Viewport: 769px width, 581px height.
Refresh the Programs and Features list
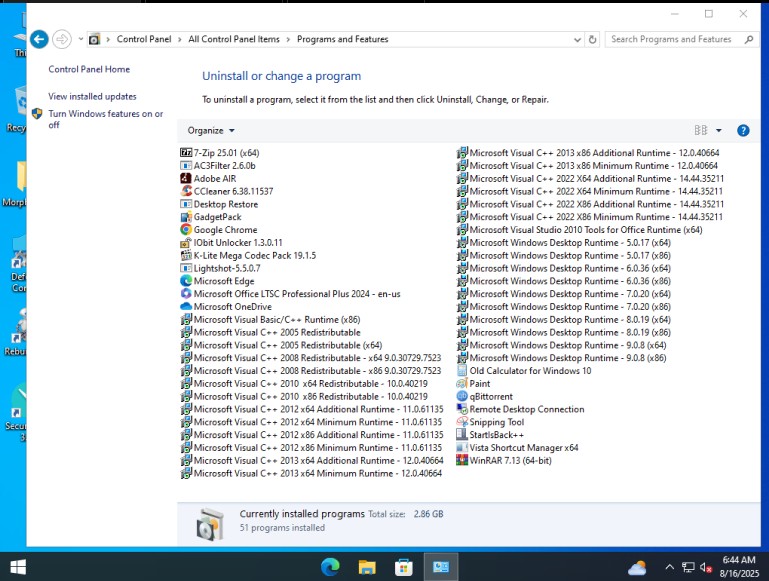pyautogui.click(x=592, y=39)
